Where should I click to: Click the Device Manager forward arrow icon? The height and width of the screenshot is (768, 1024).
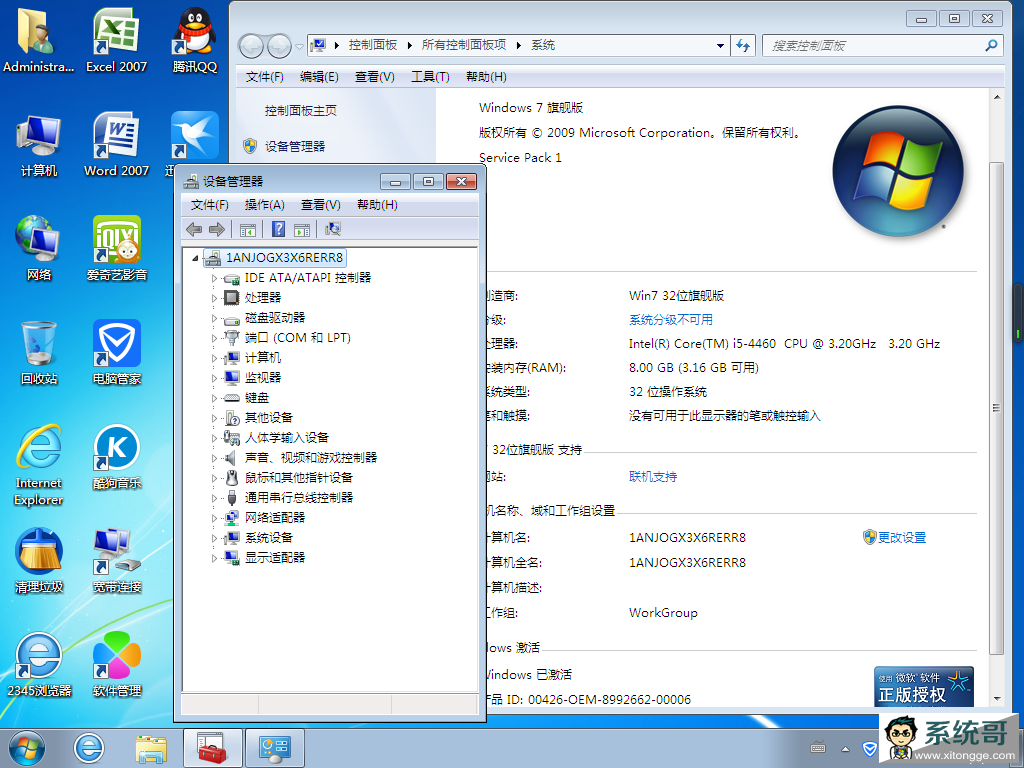coord(217,229)
